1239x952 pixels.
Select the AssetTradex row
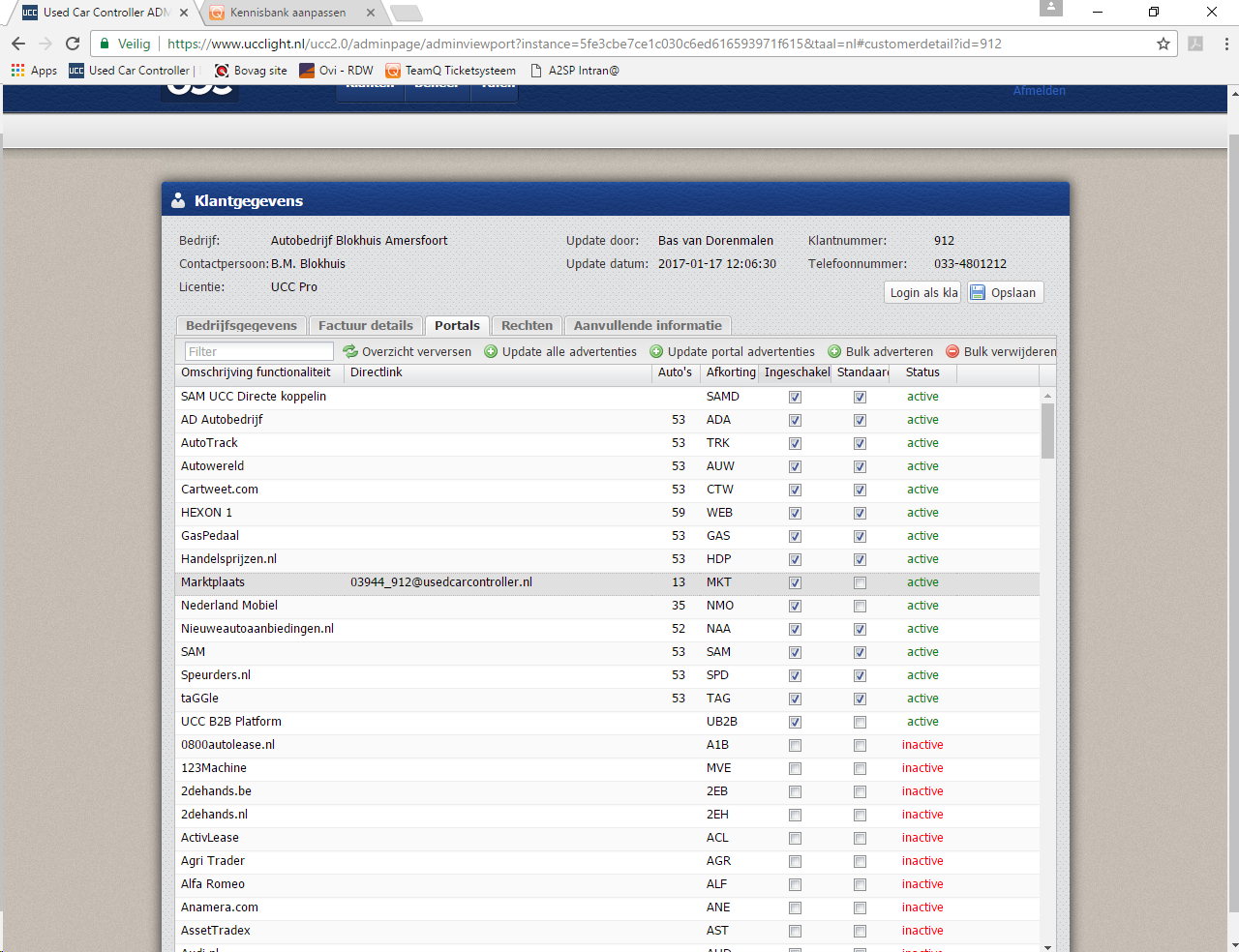point(609,931)
